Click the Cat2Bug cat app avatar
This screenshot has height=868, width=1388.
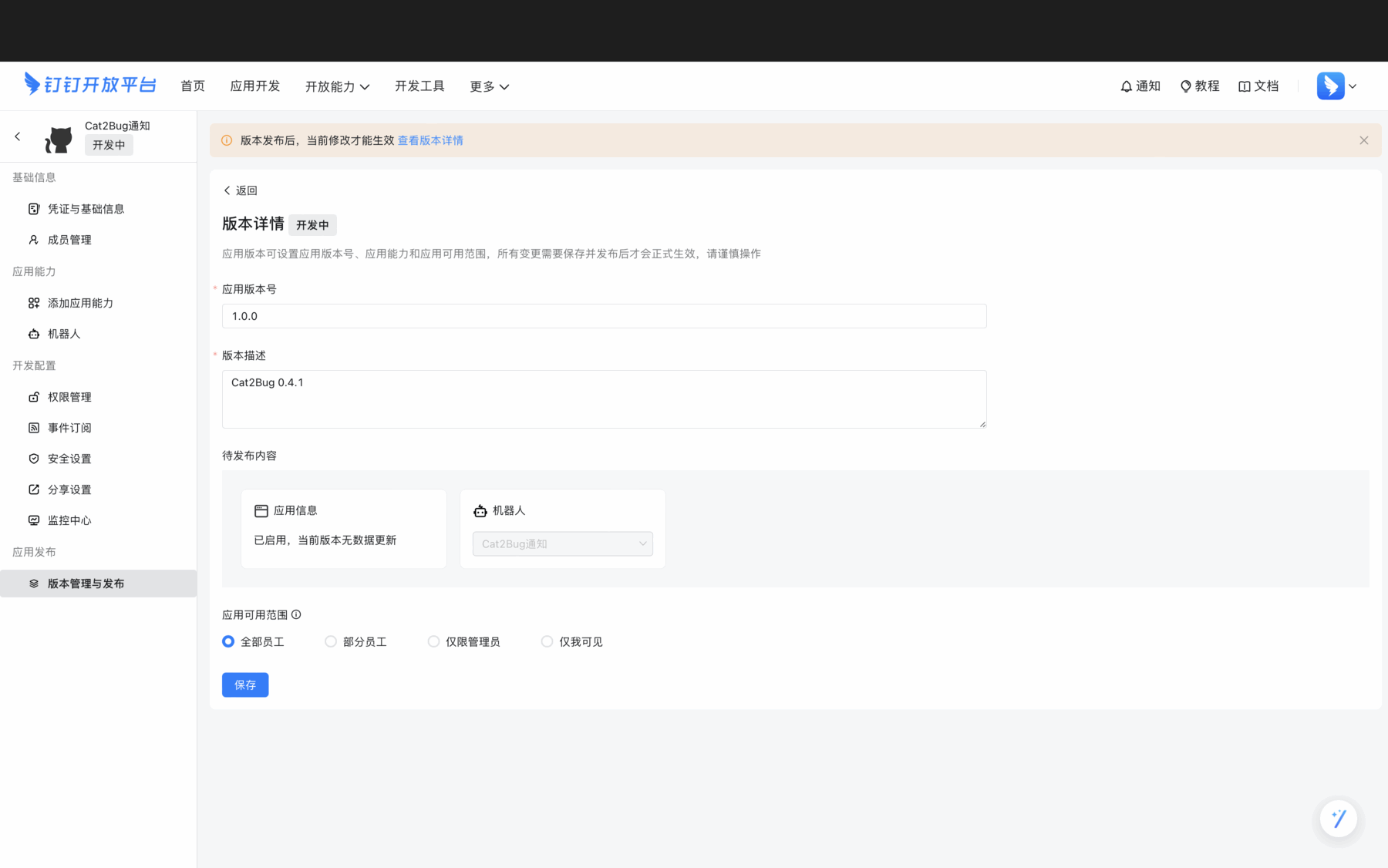coord(58,139)
